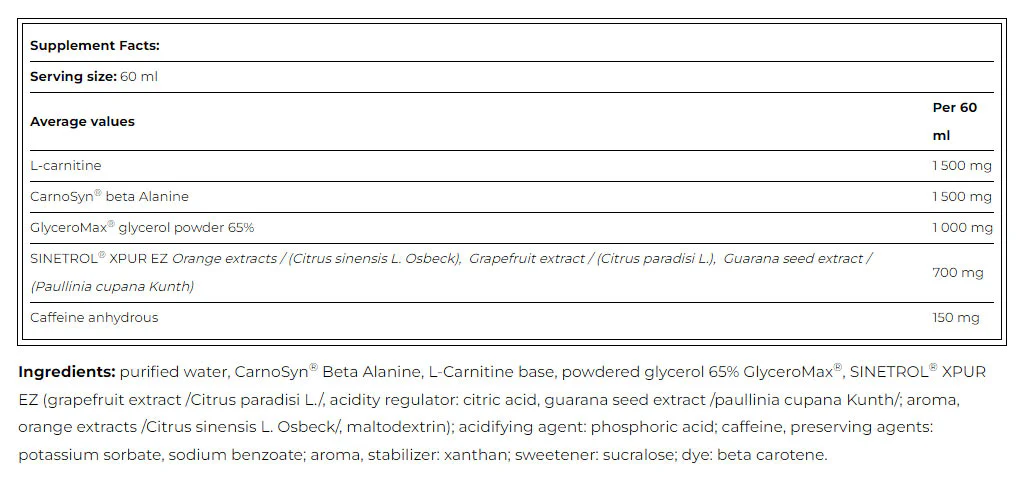This screenshot has width=1024, height=500.
Task: Click the 150 mg caffeine amount
Action: 955,318
